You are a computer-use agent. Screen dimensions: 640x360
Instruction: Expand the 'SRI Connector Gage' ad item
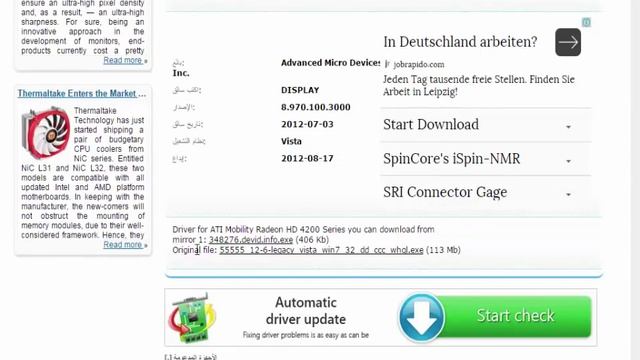coord(485,192)
